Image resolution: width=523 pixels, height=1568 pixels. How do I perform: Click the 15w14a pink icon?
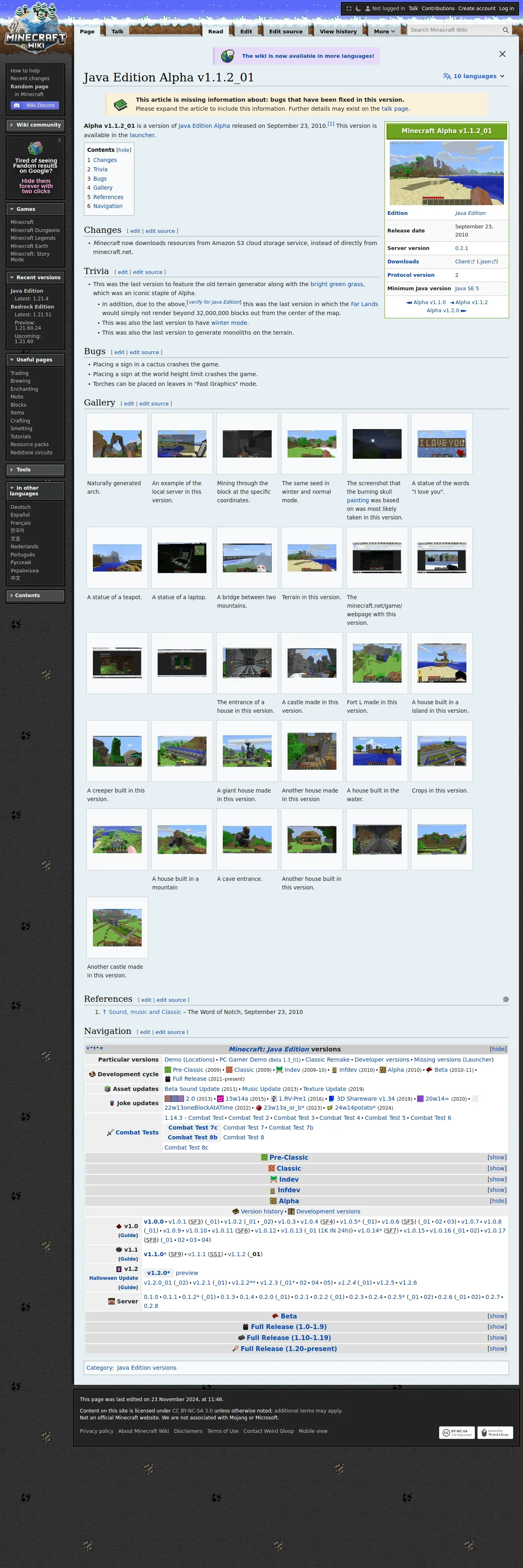pyautogui.click(x=220, y=1099)
